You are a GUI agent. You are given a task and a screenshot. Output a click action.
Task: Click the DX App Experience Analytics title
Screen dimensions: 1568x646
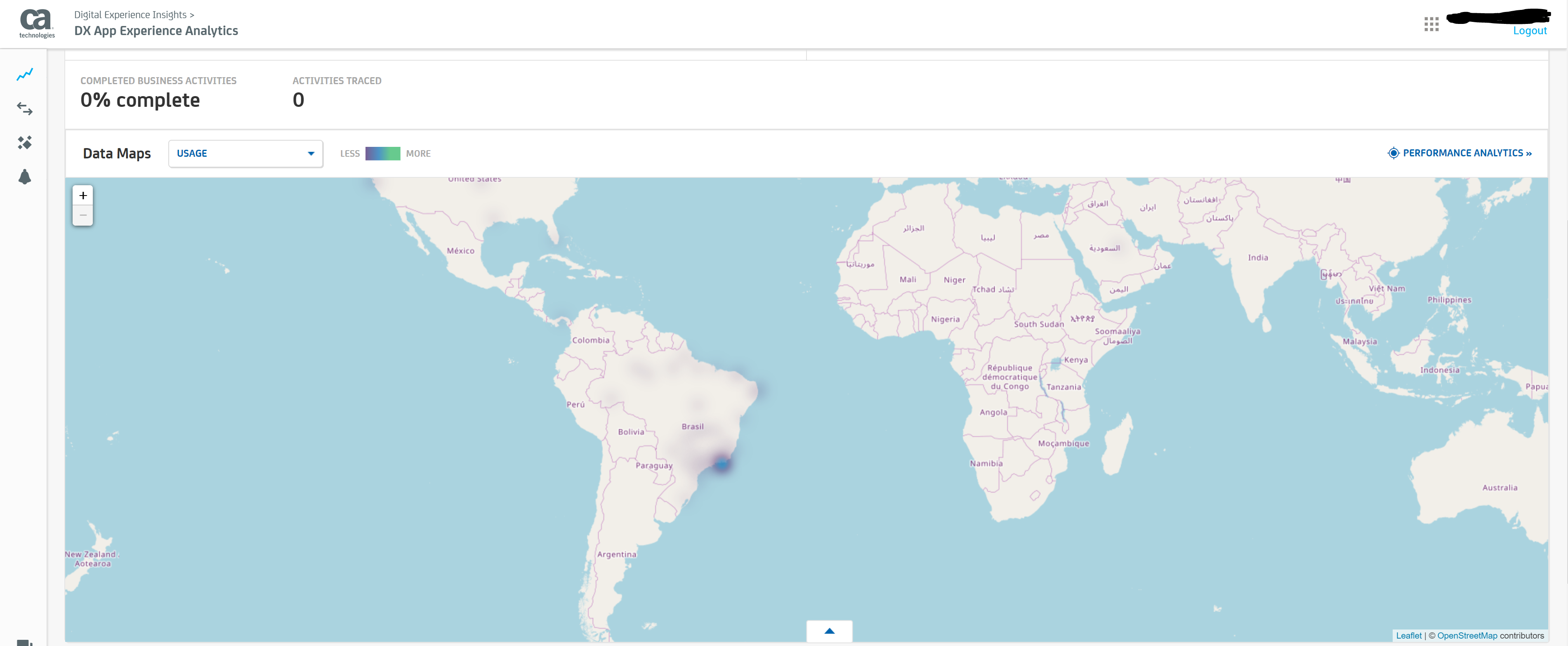point(156,31)
